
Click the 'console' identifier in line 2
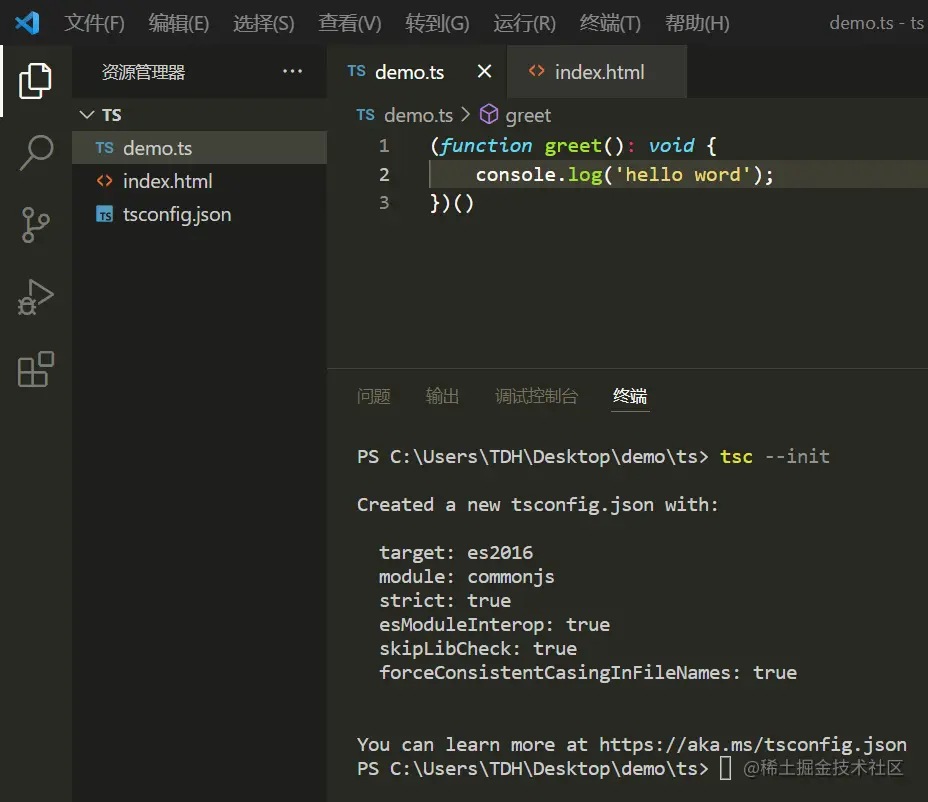pyautogui.click(x=515, y=175)
